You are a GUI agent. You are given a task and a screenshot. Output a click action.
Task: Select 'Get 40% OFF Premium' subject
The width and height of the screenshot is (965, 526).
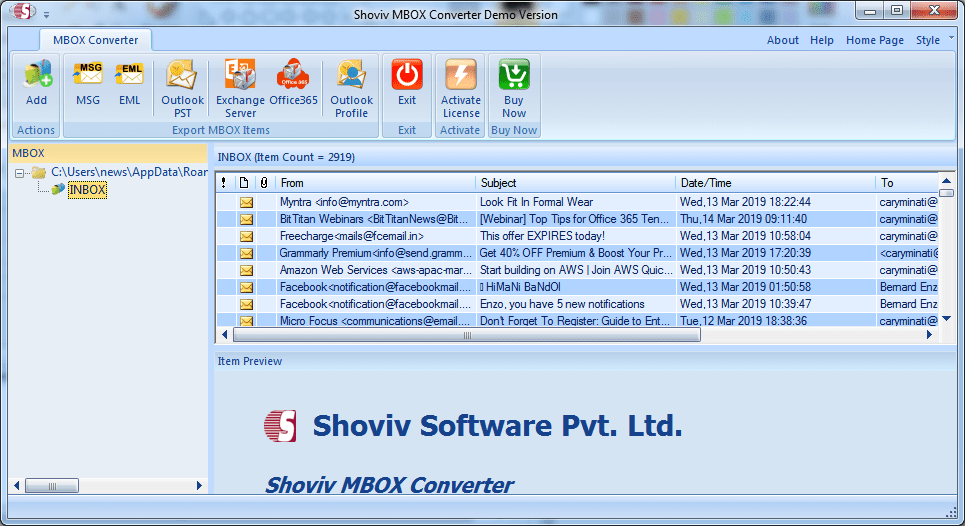click(x=575, y=253)
